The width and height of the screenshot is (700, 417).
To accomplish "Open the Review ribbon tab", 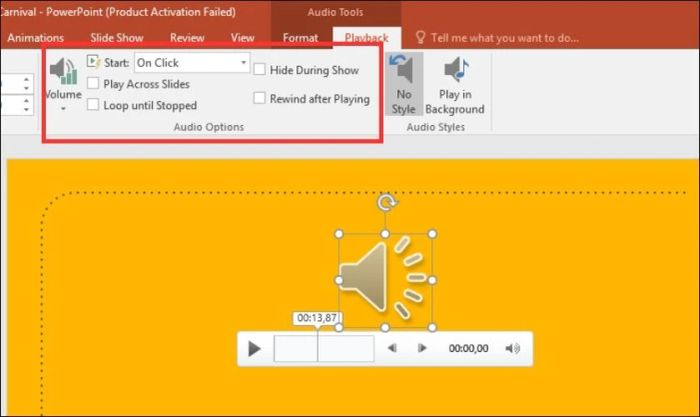I will [x=187, y=38].
